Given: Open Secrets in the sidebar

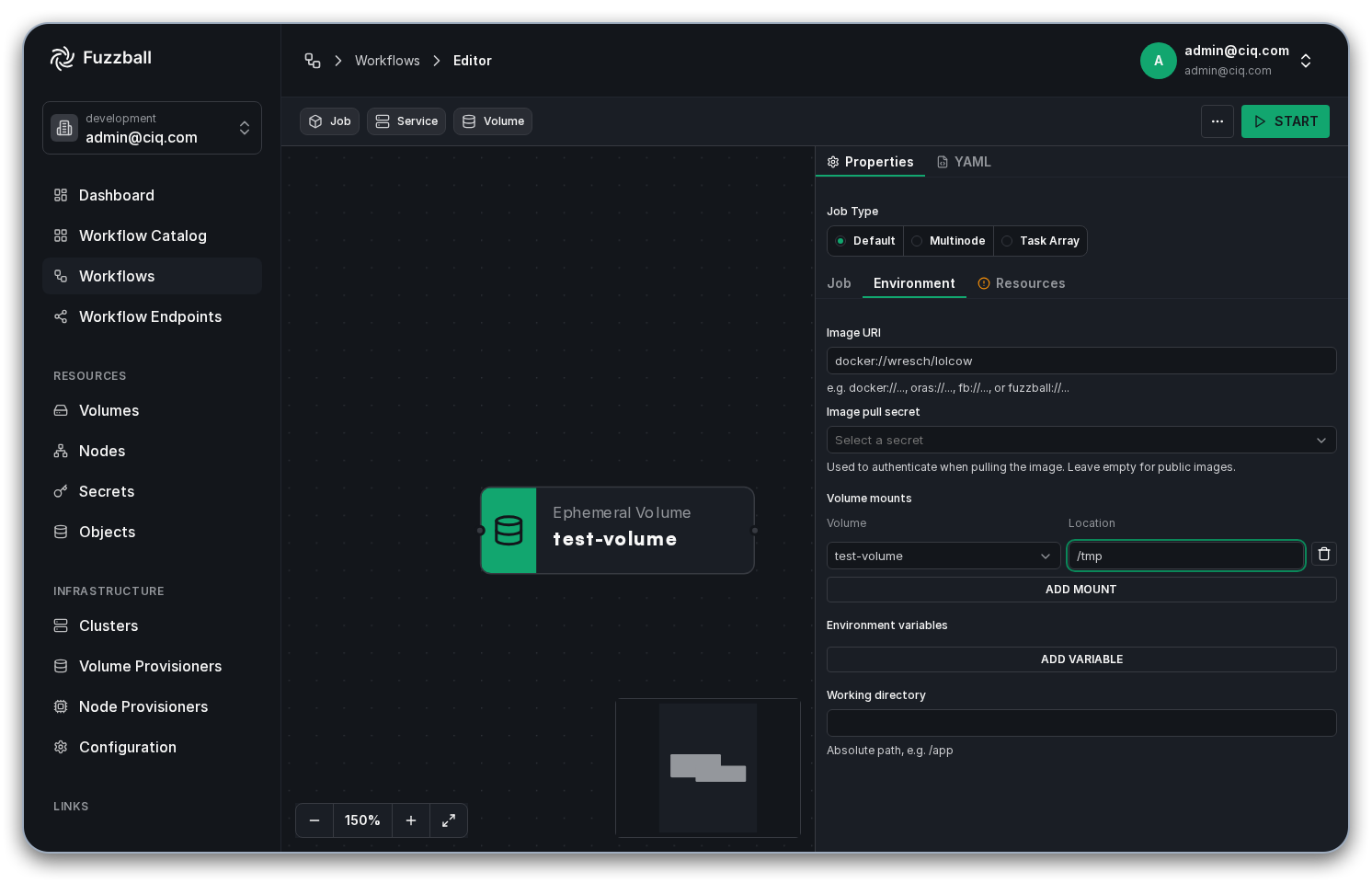Looking at the screenshot, I should [x=152, y=491].
